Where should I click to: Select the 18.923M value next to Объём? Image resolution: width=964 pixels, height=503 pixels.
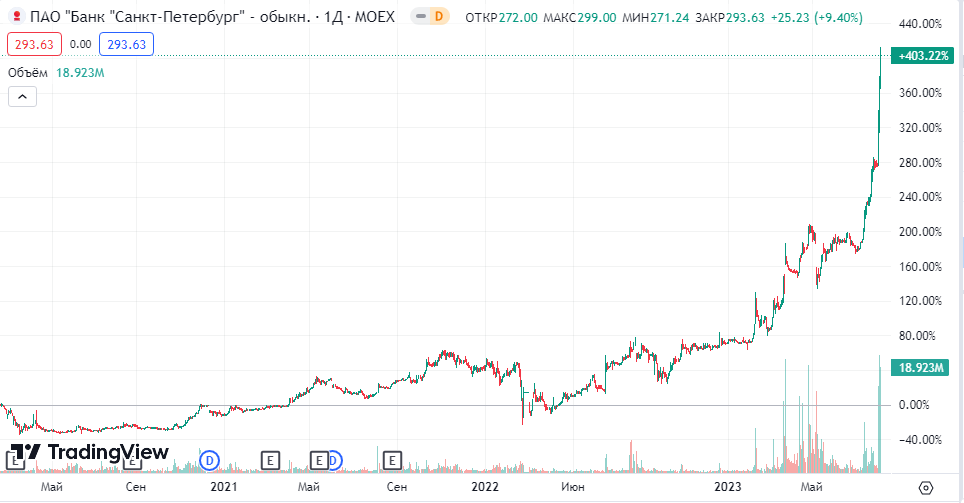pyautogui.click(x=81, y=73)
